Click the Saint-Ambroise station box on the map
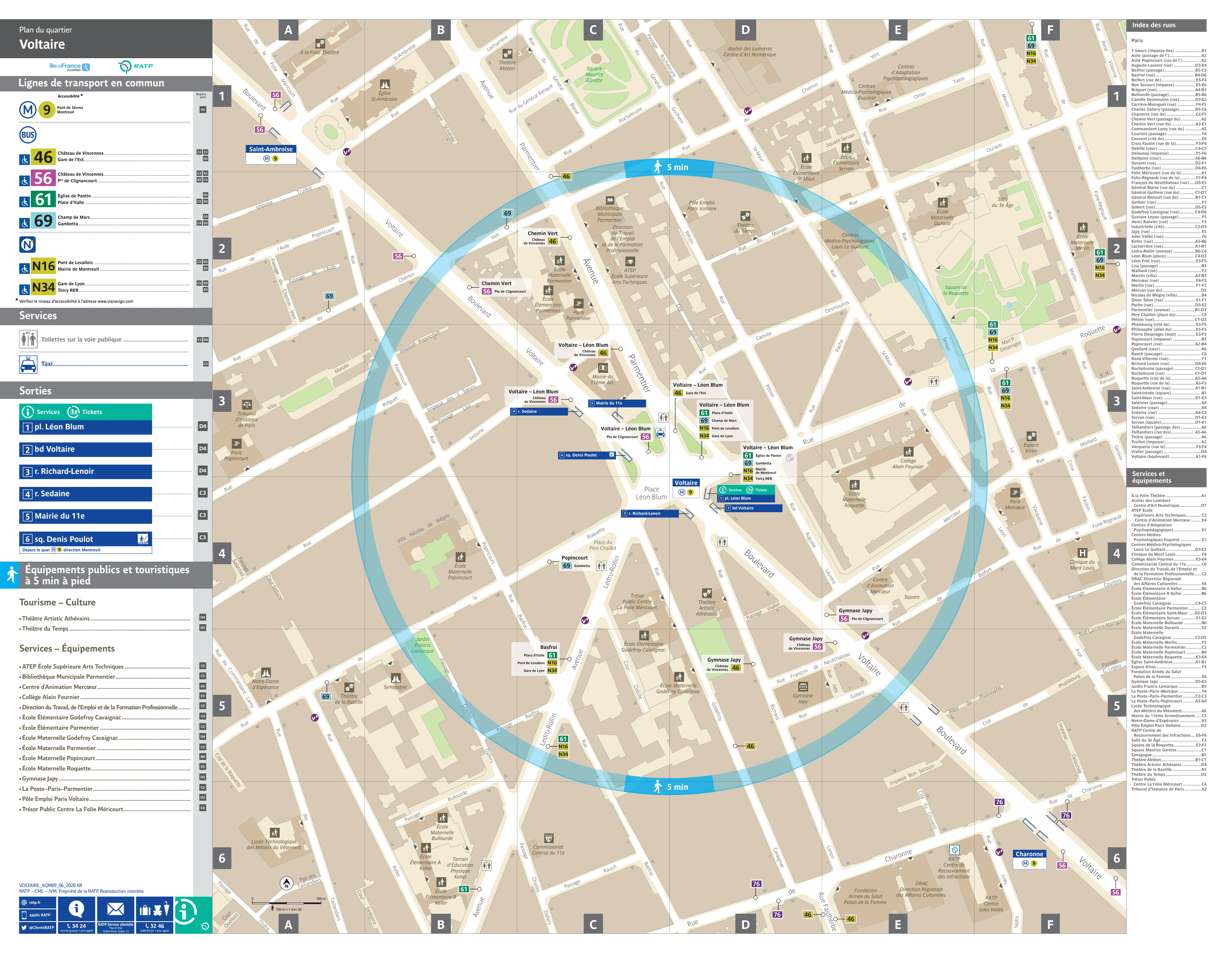 point(271,154)
